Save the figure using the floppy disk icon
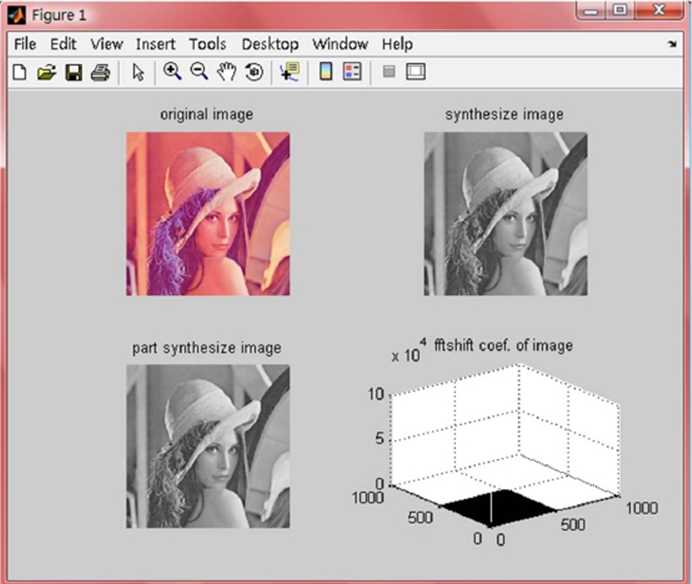 click(74, 72)
